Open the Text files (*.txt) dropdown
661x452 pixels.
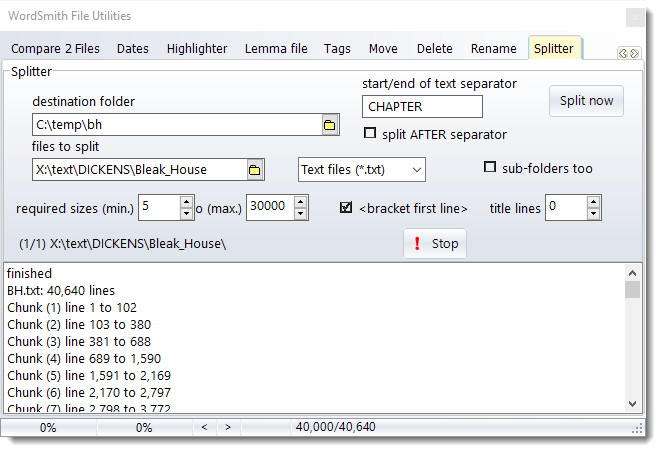pyautogui.click(x=362, y=170)
